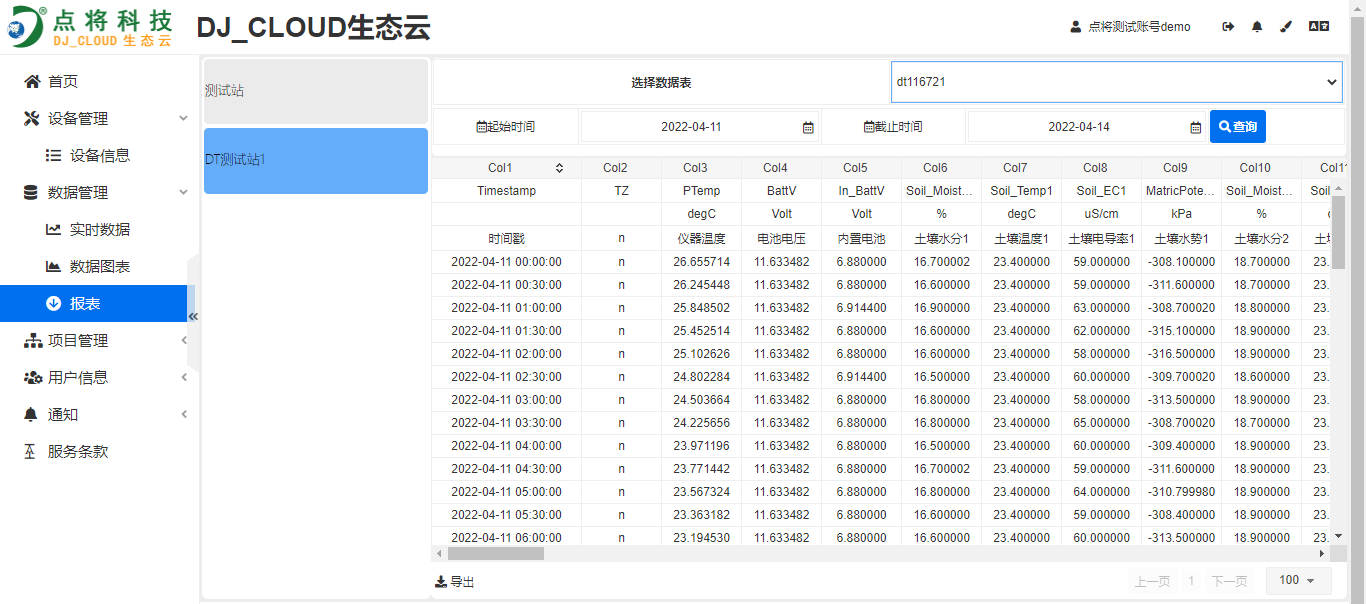This screenshot has height=604, width=1366.
Task: Click the 查询 query button
Action: coord(1237,126)
